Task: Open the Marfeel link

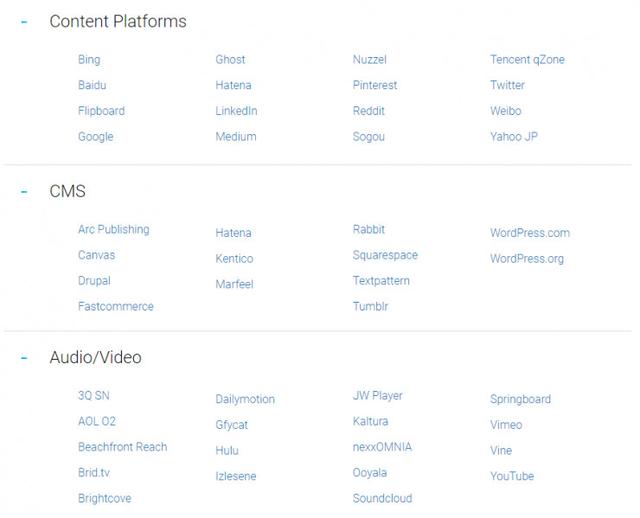Action: (234, 285)
